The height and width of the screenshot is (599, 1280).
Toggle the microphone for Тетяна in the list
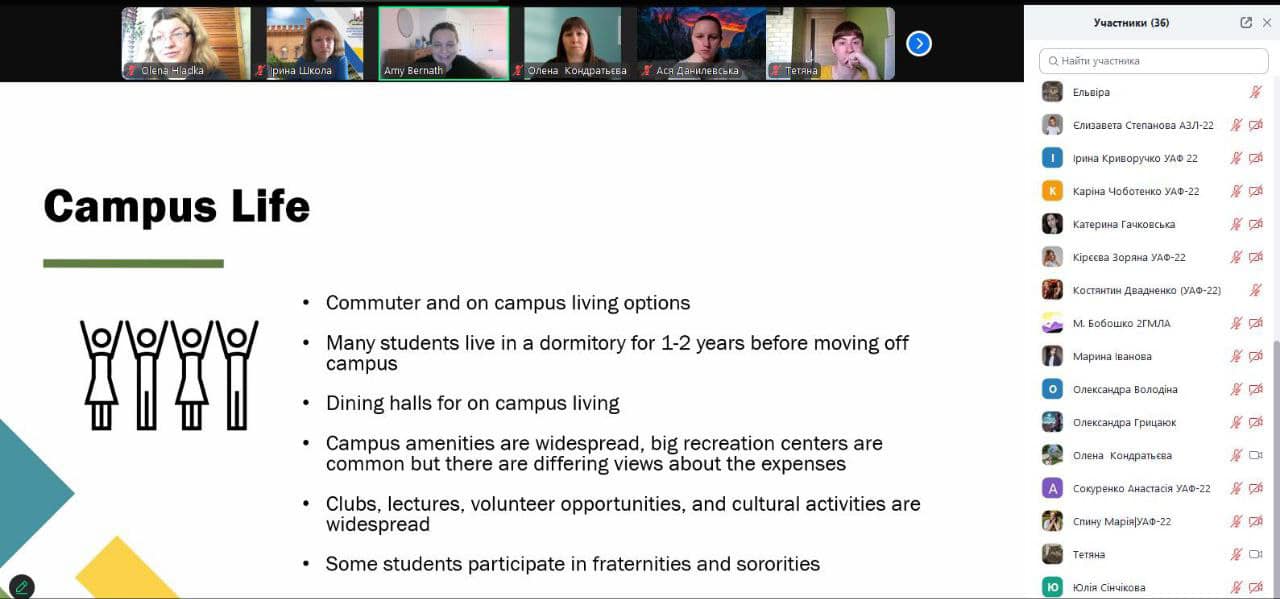point(1236,554)
